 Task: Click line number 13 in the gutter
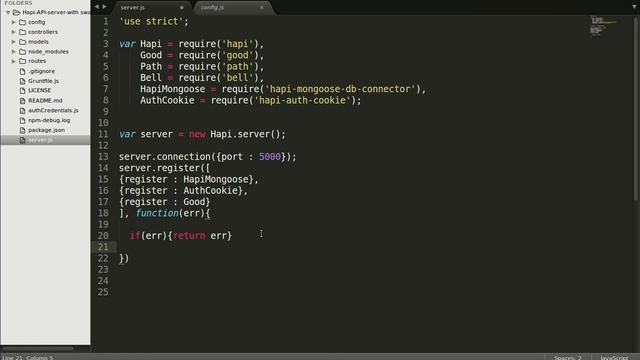103,157
